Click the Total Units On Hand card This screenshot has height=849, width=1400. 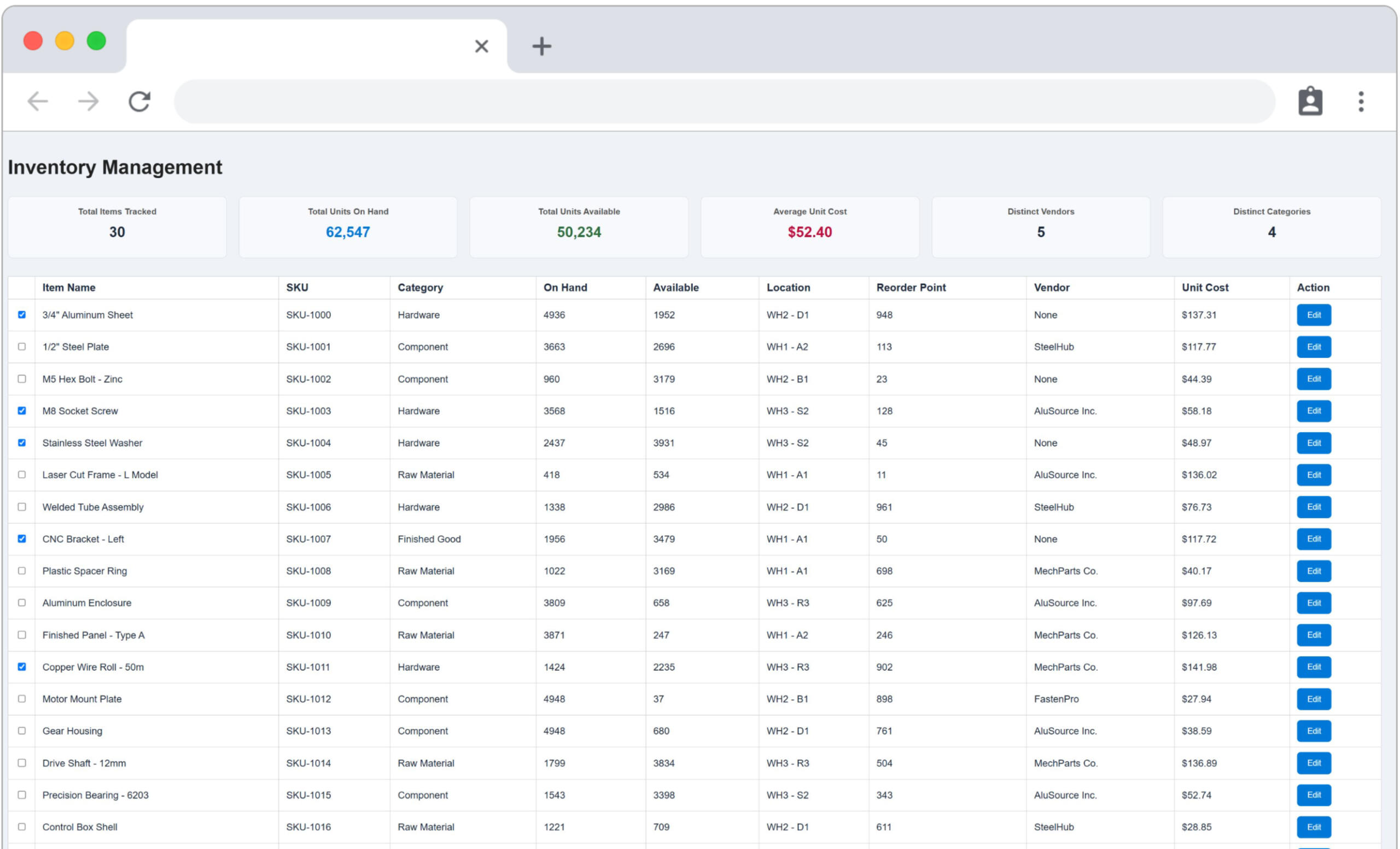pos(348,227)
